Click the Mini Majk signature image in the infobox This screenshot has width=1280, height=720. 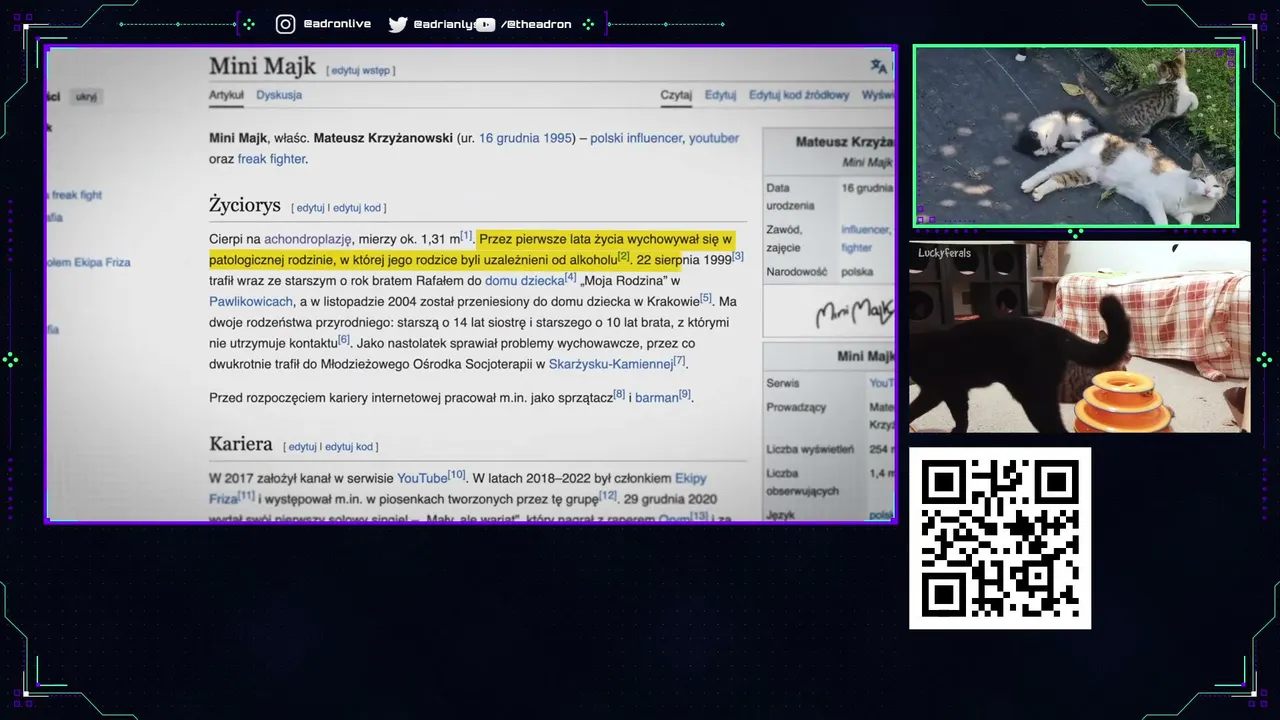click(854, 312)
